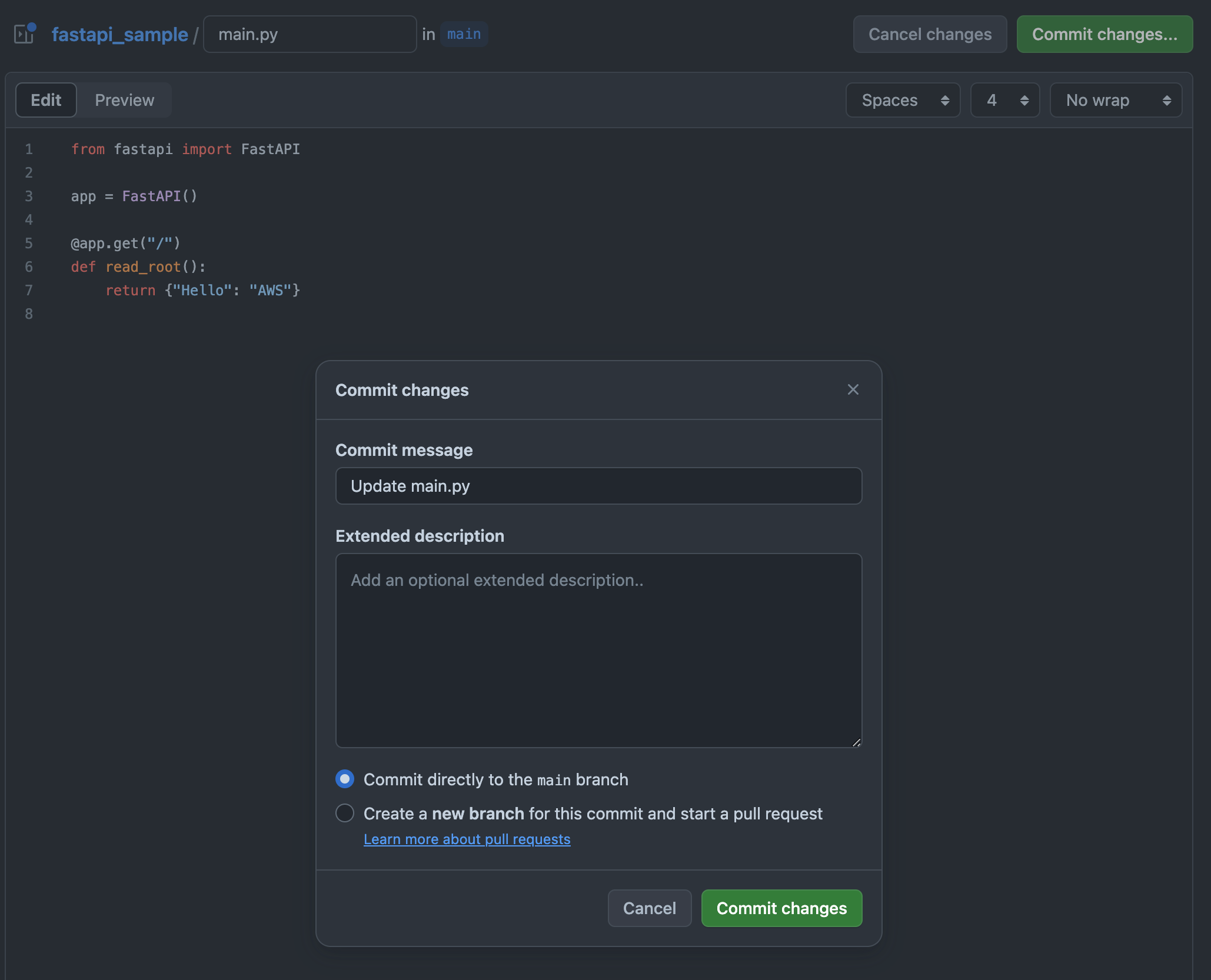This screenshot has height=980, width=1211.
Task: Edit the main.py filename field
Action: [310, 34]
